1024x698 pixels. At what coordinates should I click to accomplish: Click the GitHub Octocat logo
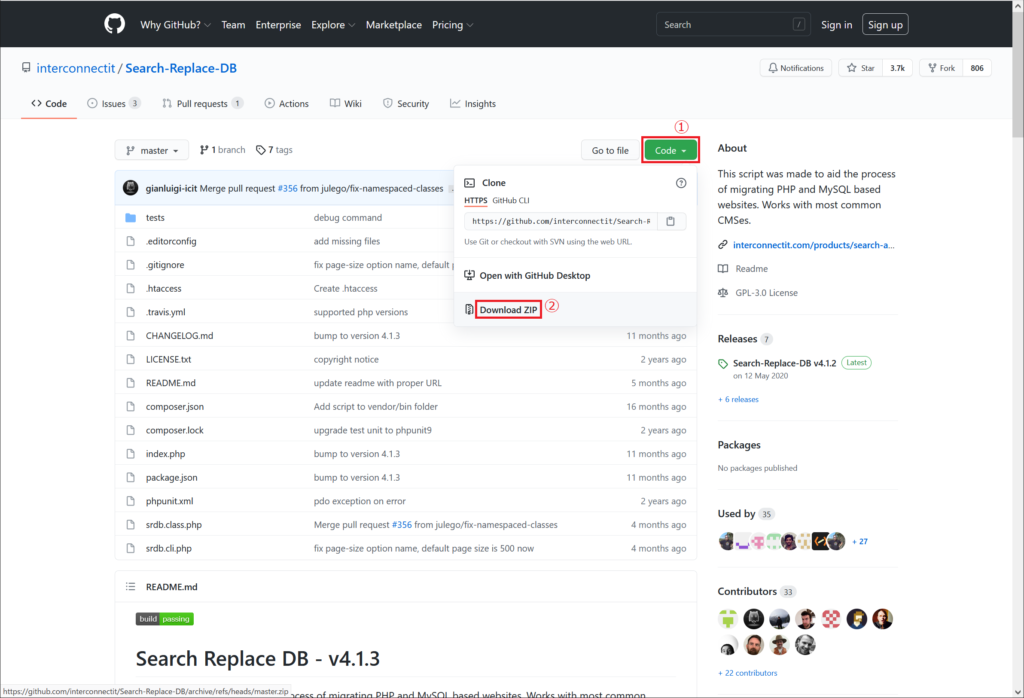(x=114, y=24)
